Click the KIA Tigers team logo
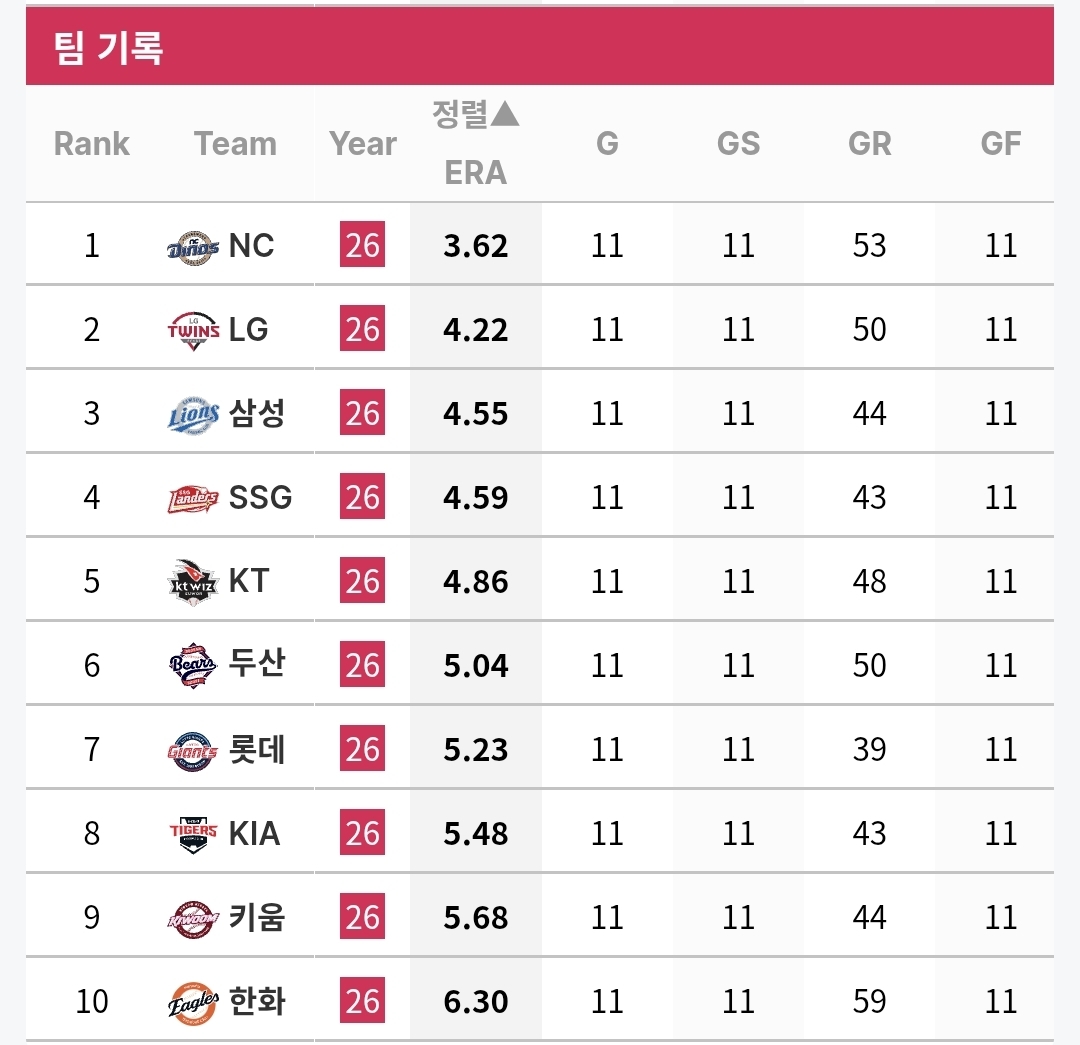This screenshot has height=1045, width=1080. (193, 834)
